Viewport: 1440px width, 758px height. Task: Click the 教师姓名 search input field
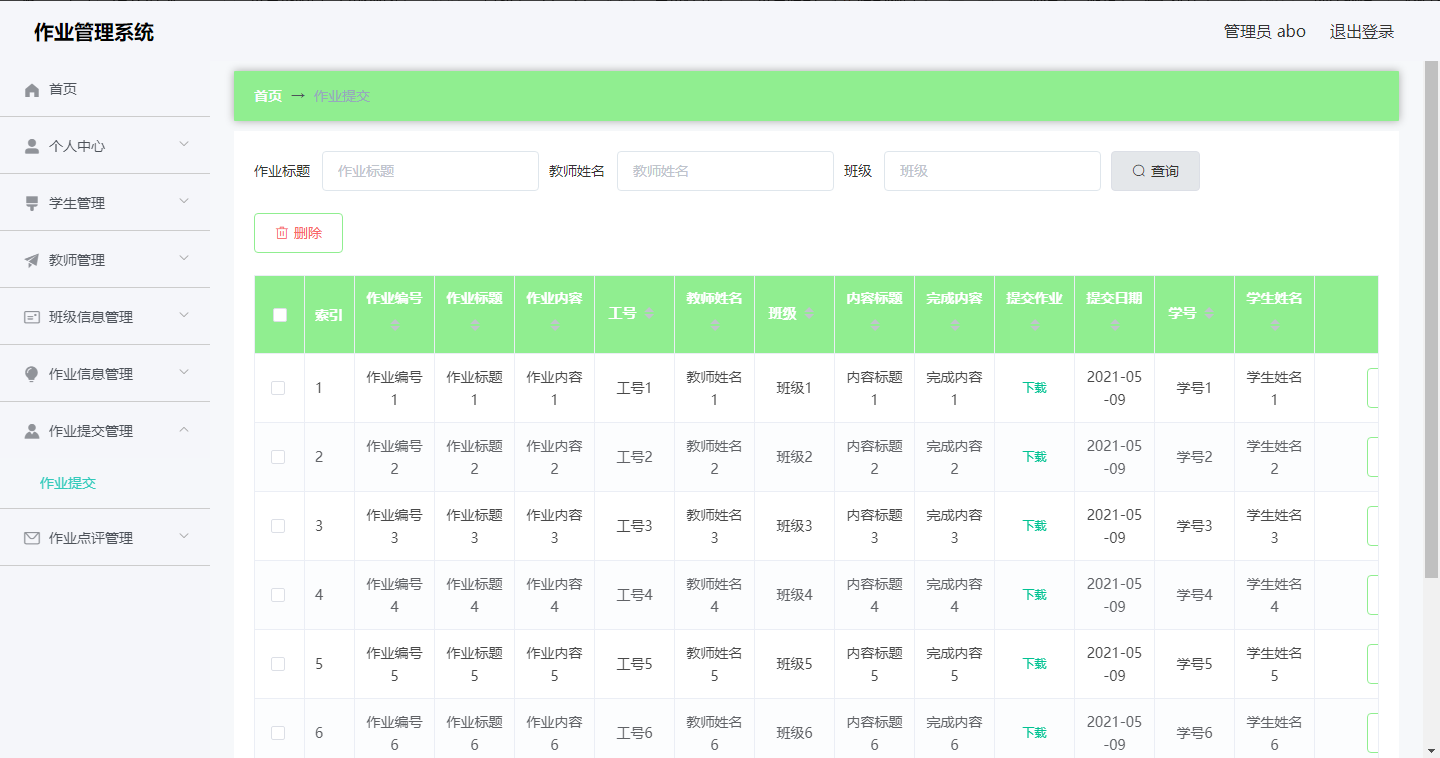pyautogui.click(x=725, y=171)
